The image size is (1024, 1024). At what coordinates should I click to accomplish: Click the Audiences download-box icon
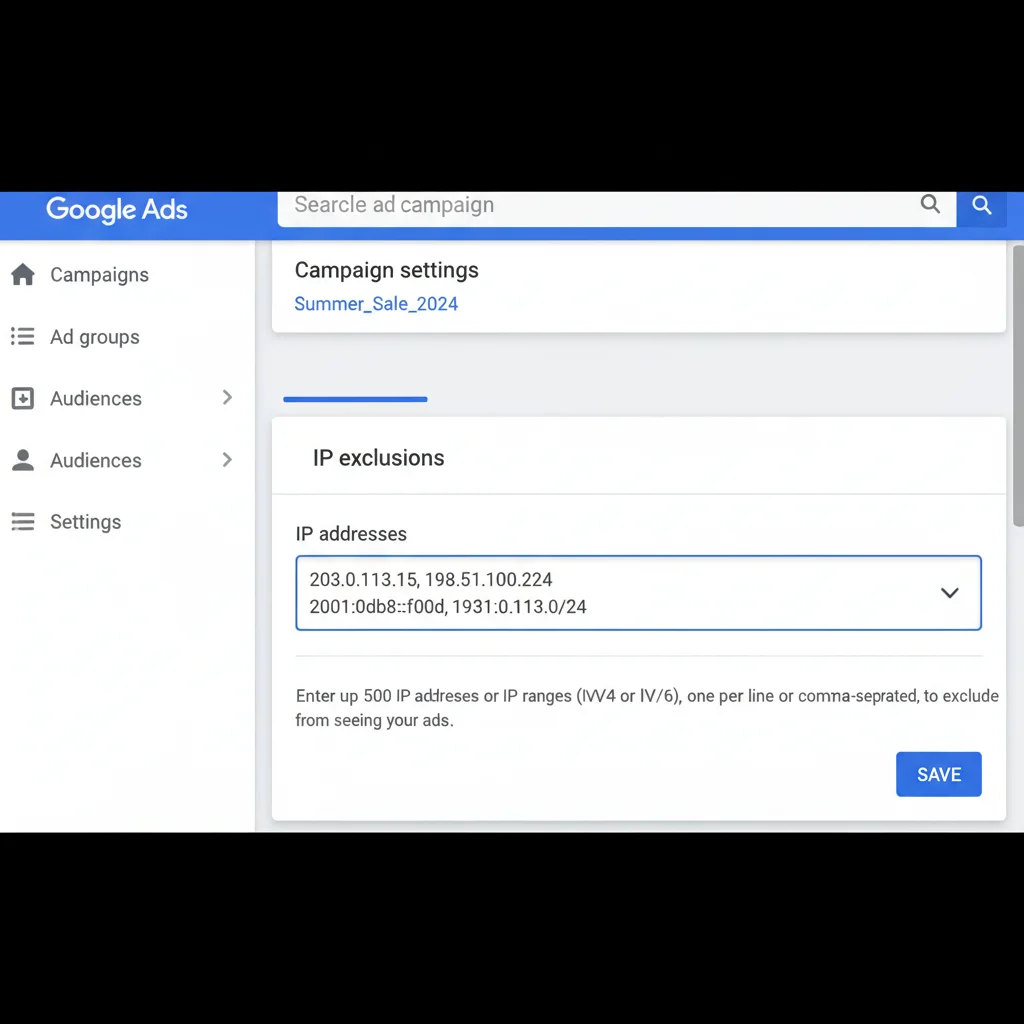(23, 398)
